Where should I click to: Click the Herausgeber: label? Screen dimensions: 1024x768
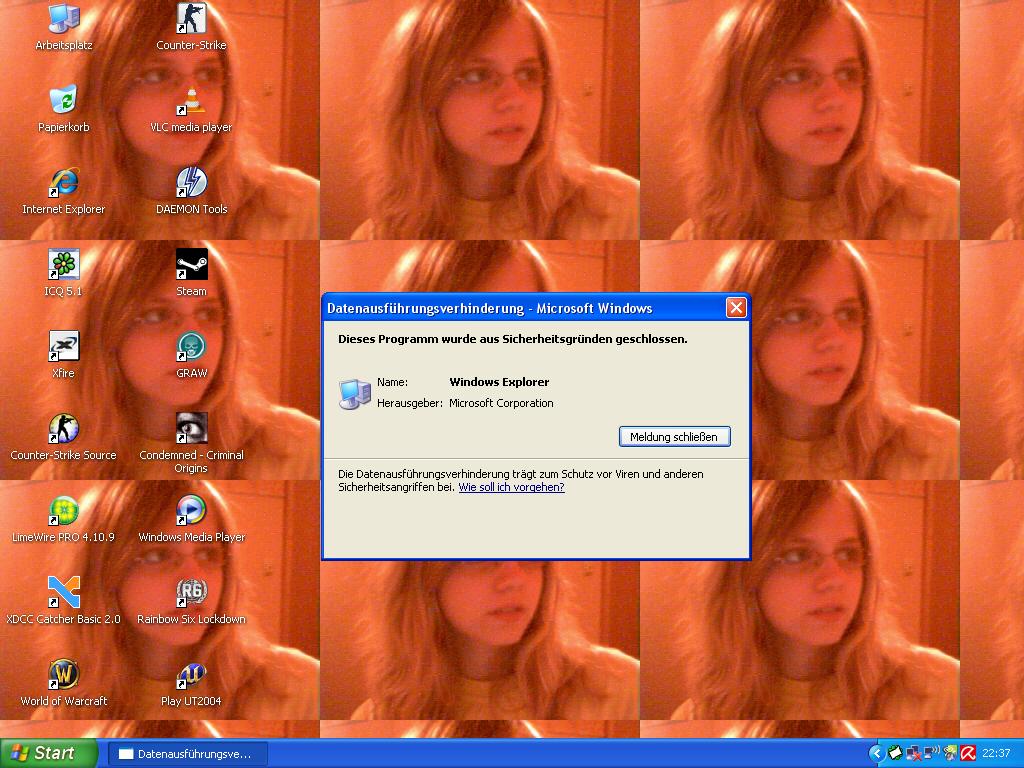pyautogui.click(x=409, y=403)
